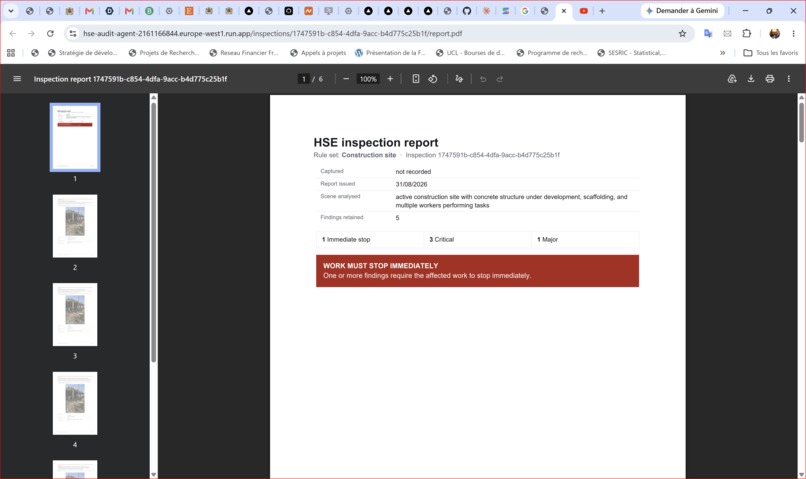
Task: Open the PDF viewer sidebar menu
Action: [17, 79]
